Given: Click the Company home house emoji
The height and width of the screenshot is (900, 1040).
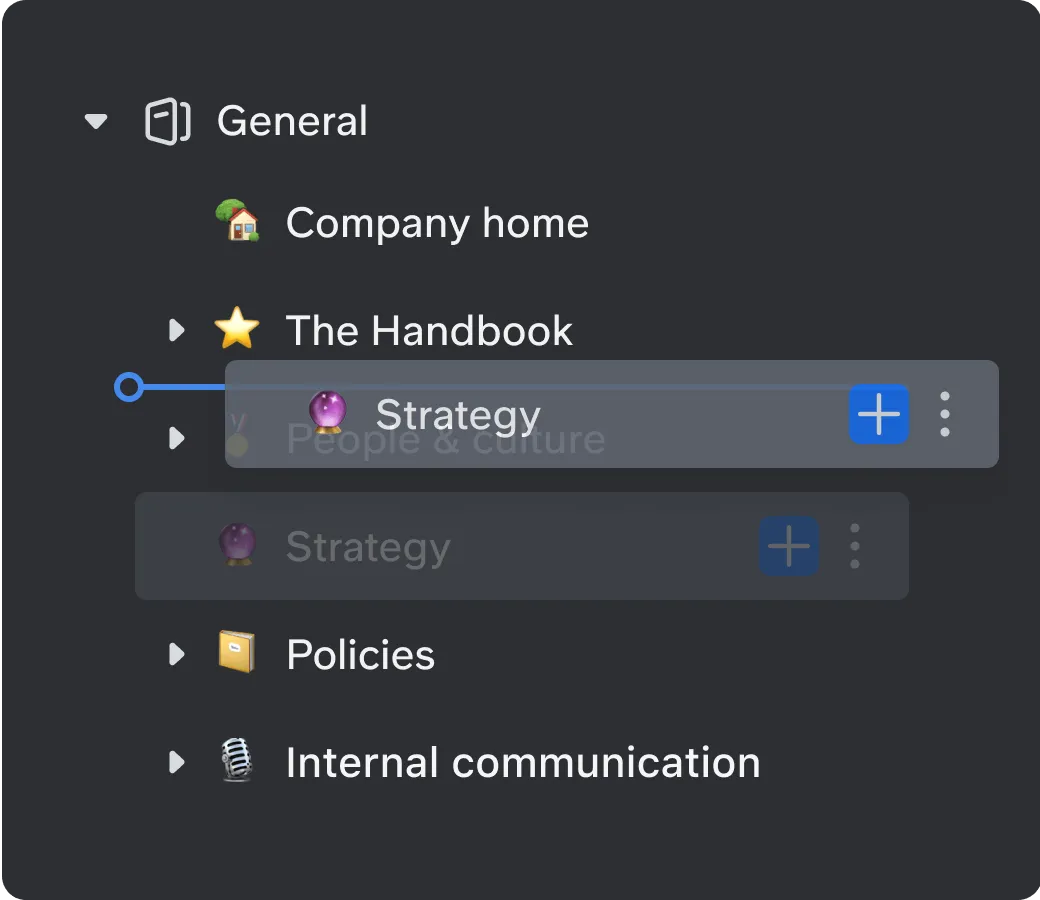Looking at the screenshot, I should [237, 221].
